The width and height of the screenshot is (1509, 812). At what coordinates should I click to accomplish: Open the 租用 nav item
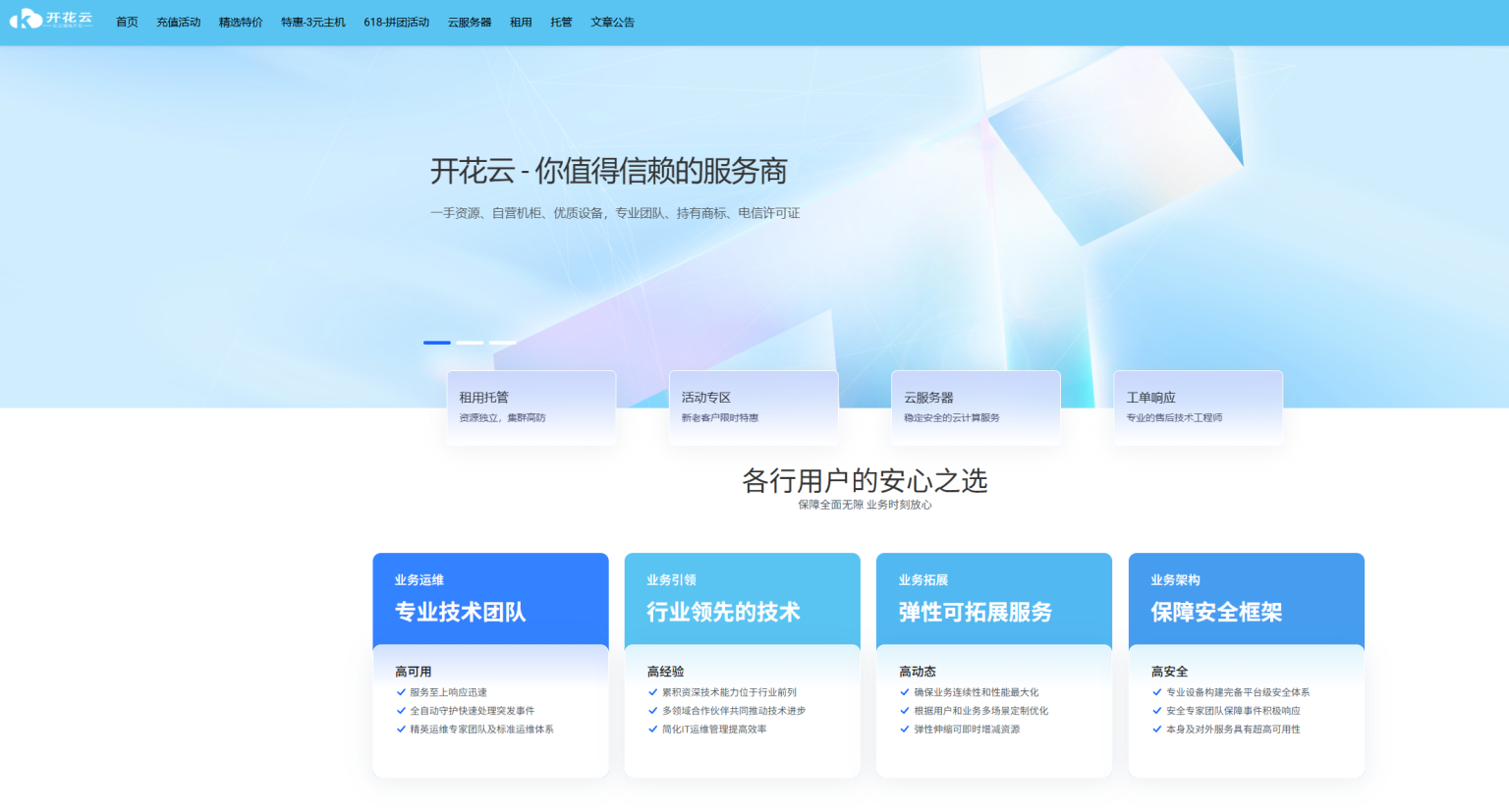point(521,23)
